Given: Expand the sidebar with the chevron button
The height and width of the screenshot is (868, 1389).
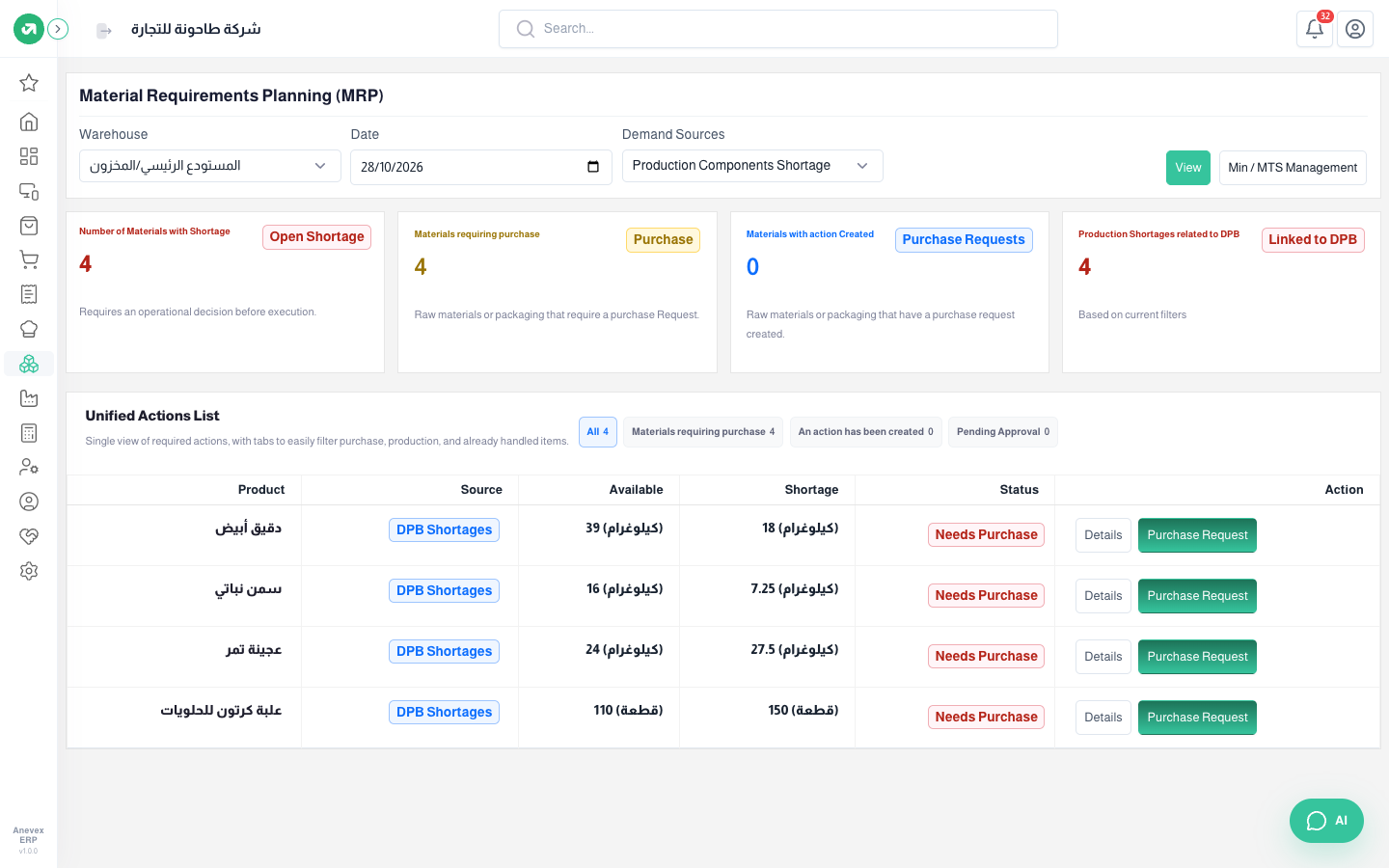Looking at the screenshot, I should pos(58,29).
